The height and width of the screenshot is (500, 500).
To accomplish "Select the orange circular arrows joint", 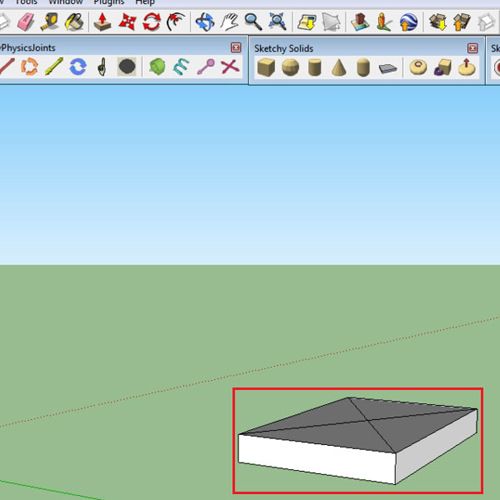I will [29, 66].
